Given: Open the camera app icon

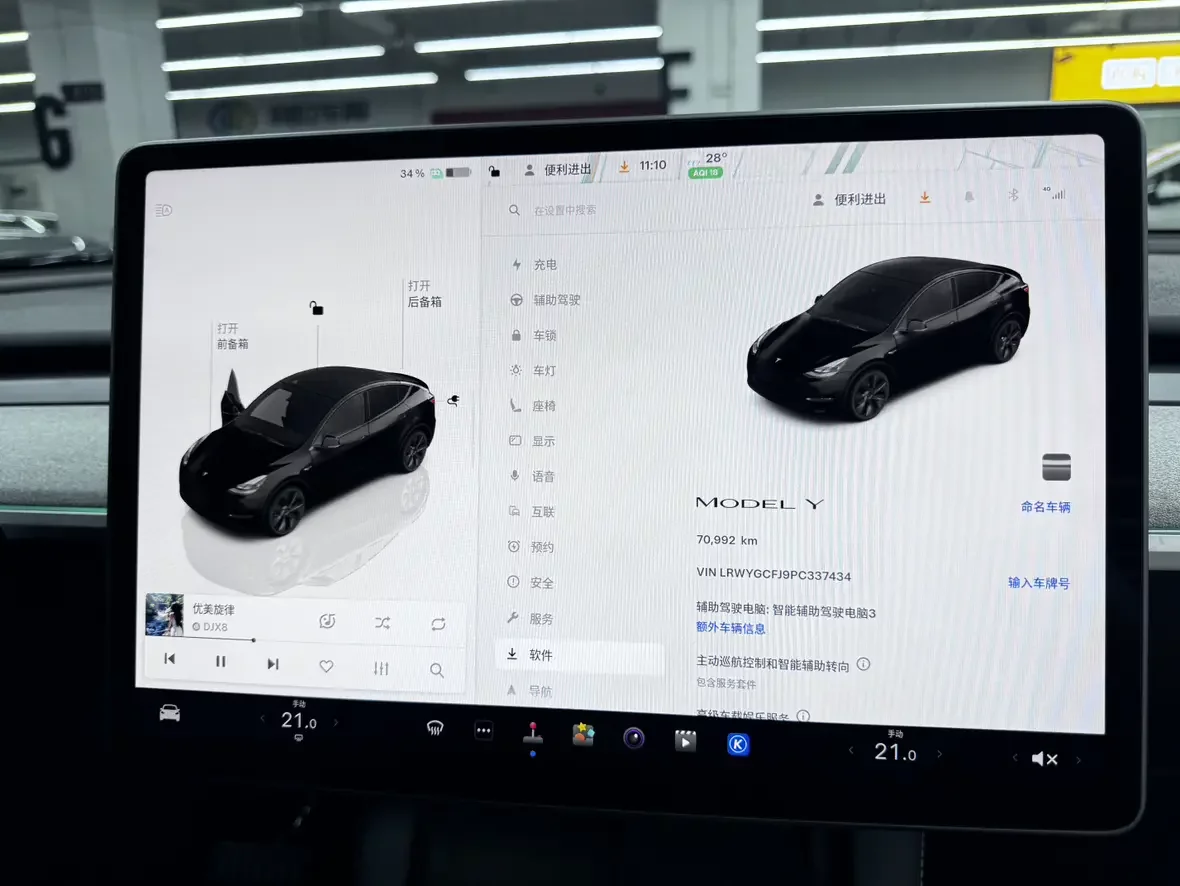Looking at the screenshot, I should tap(634, 738).
